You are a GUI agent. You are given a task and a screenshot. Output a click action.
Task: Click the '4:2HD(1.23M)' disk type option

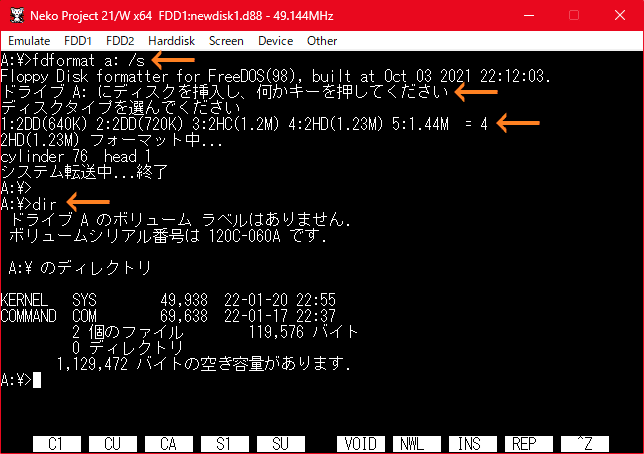point(336,124)
